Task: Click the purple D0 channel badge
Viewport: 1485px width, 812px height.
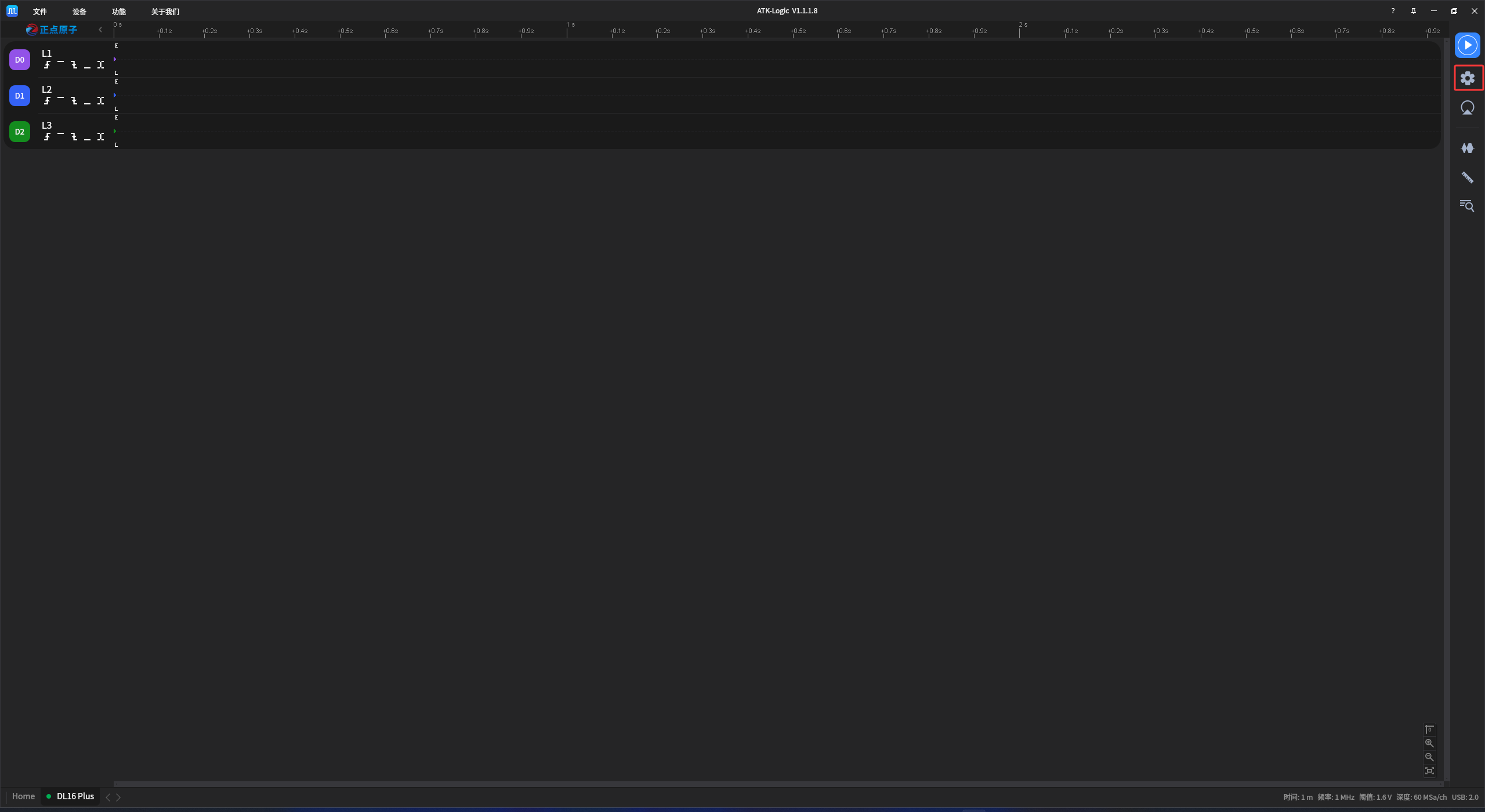Action: pos(20,60)
